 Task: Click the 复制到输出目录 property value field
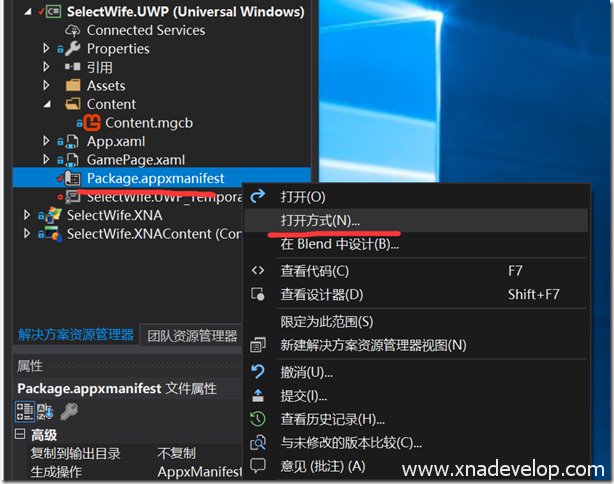[x=195, y=453]
